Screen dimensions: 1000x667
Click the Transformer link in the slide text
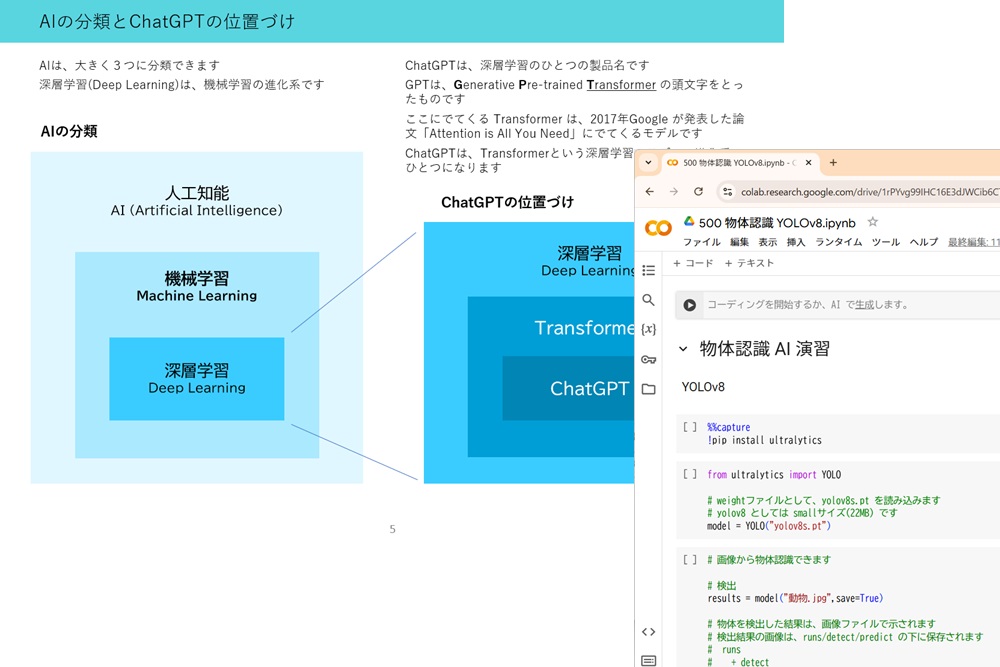click(621, 85)
